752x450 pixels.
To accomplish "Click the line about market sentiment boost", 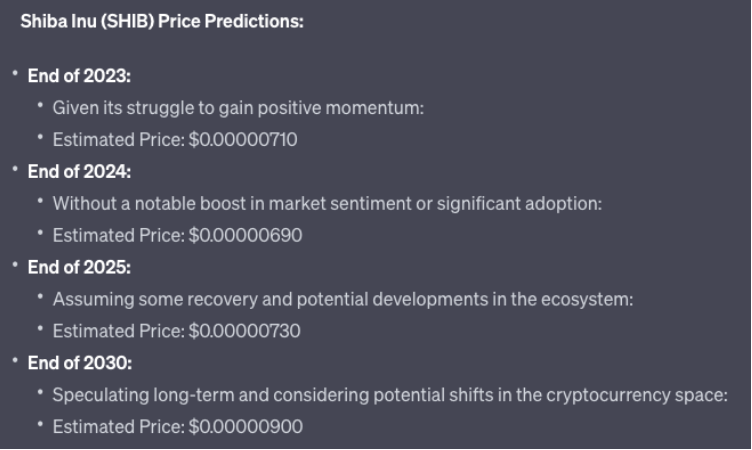I will point(327,204).
